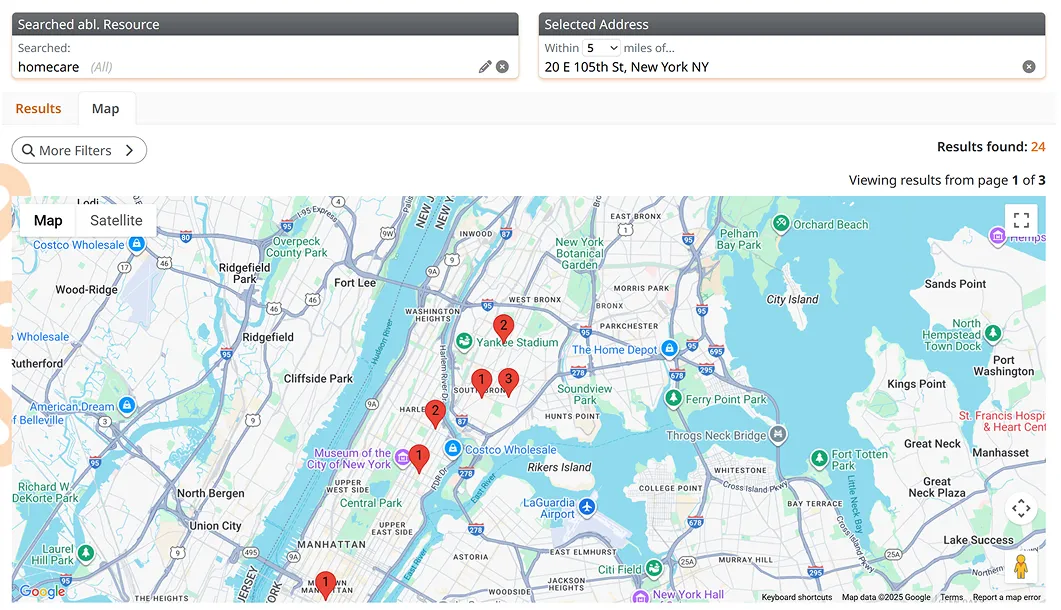Click the Laurel Hill Park tree icon
This screenshot has height=610, width=1061.
tap(85, 553)
